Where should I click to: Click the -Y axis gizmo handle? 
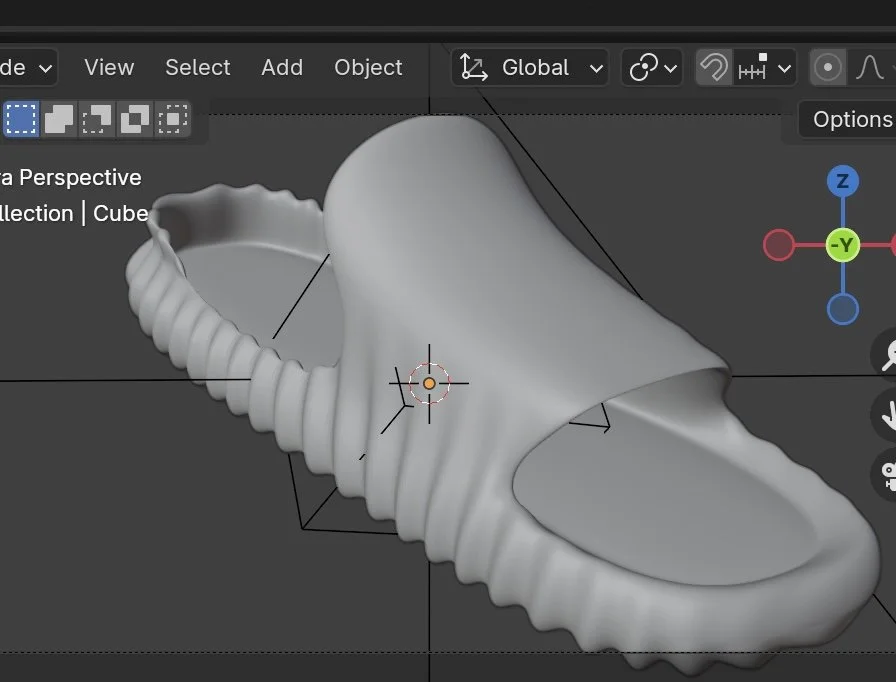tap(843, 245)
